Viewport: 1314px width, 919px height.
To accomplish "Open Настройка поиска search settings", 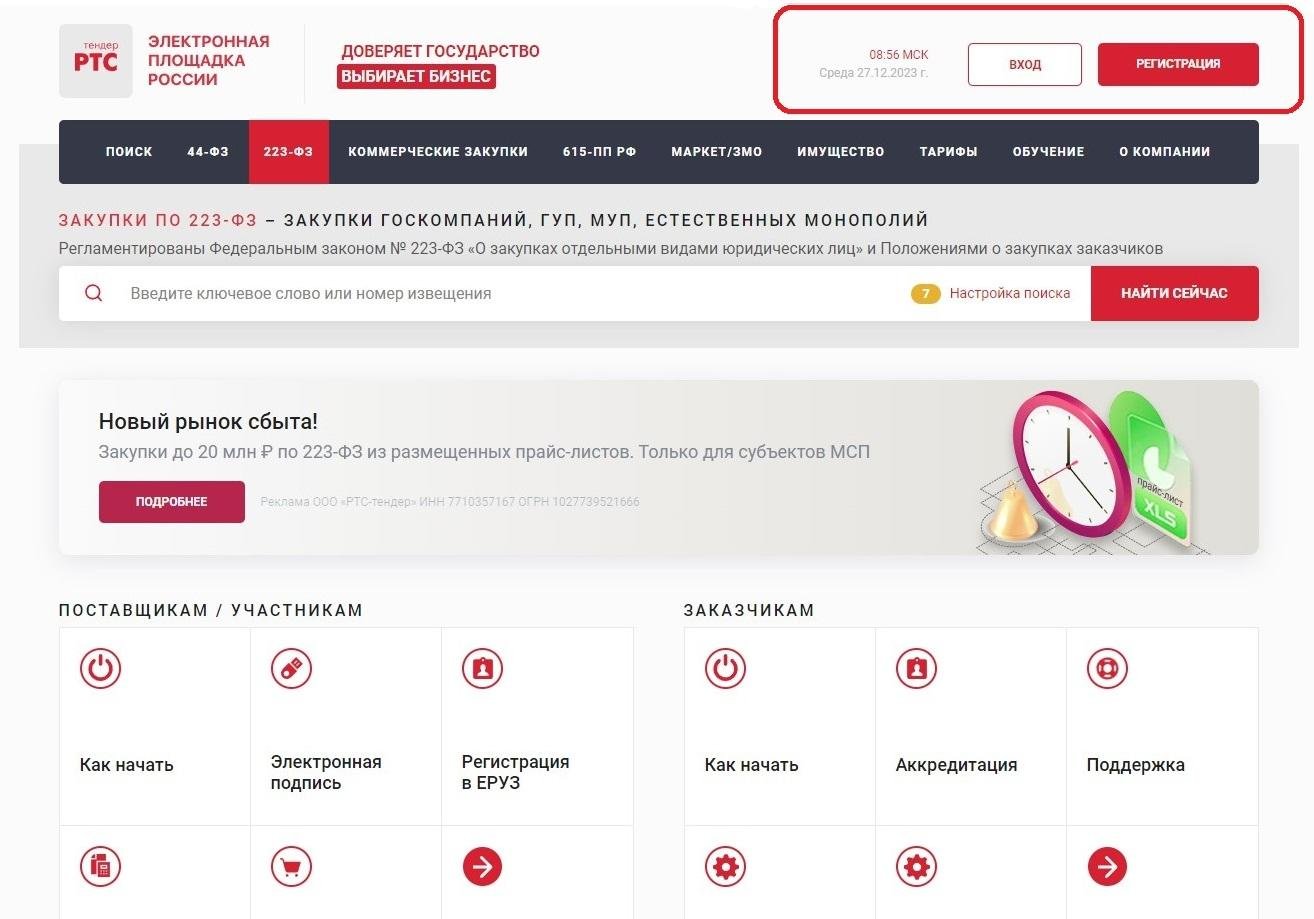I will [x=1009, y=293].
